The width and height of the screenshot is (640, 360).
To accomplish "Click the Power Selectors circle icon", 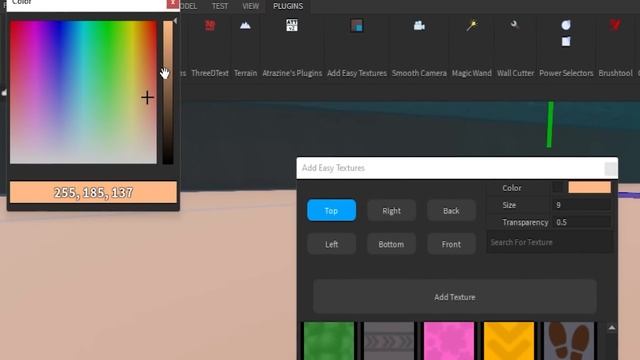I will click(566, 25).
